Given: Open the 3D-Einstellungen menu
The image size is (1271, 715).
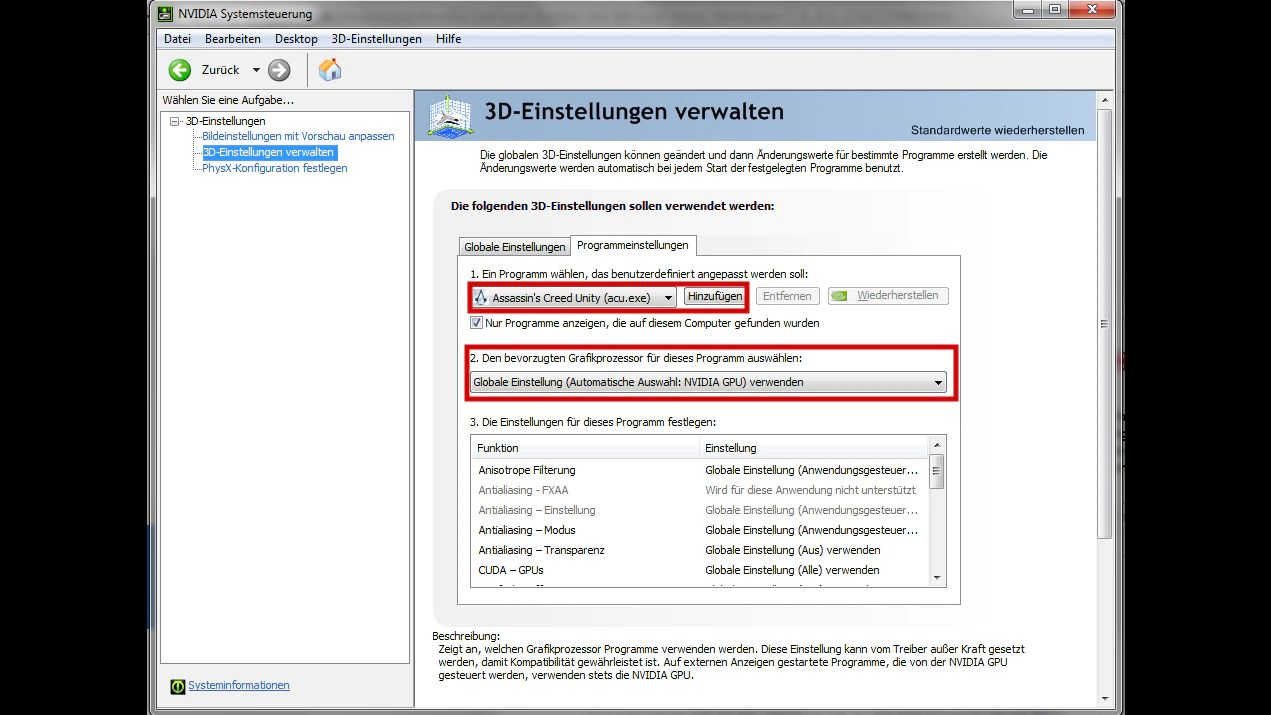Looking at the screenshot, I should [x=377, y=39].
